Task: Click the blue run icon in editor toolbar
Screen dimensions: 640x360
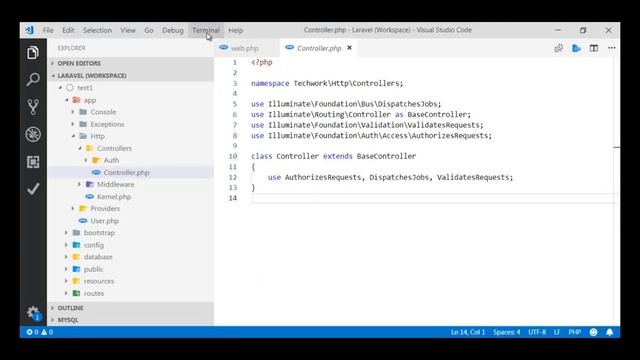Action: point(576,48)
